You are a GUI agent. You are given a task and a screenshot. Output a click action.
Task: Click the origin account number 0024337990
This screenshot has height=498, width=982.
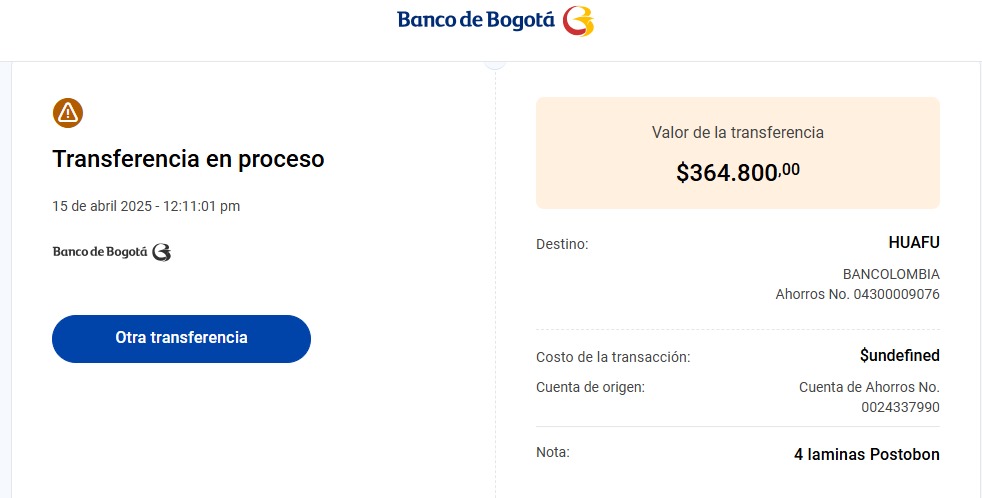(x=900, y=408)
